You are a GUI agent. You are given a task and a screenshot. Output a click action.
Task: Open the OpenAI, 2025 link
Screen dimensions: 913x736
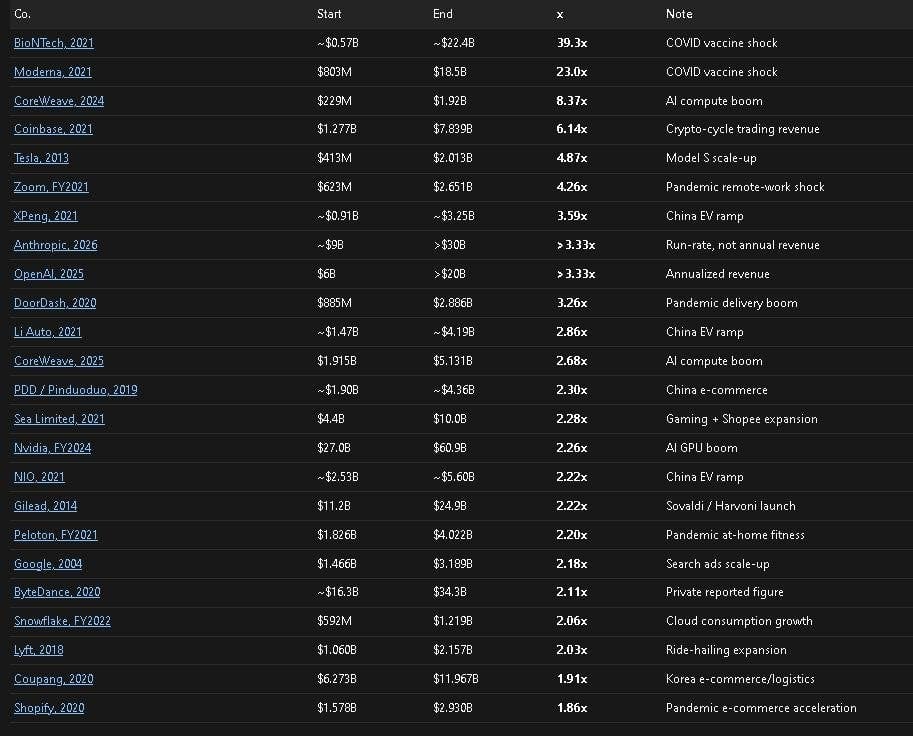click(49, 274)
